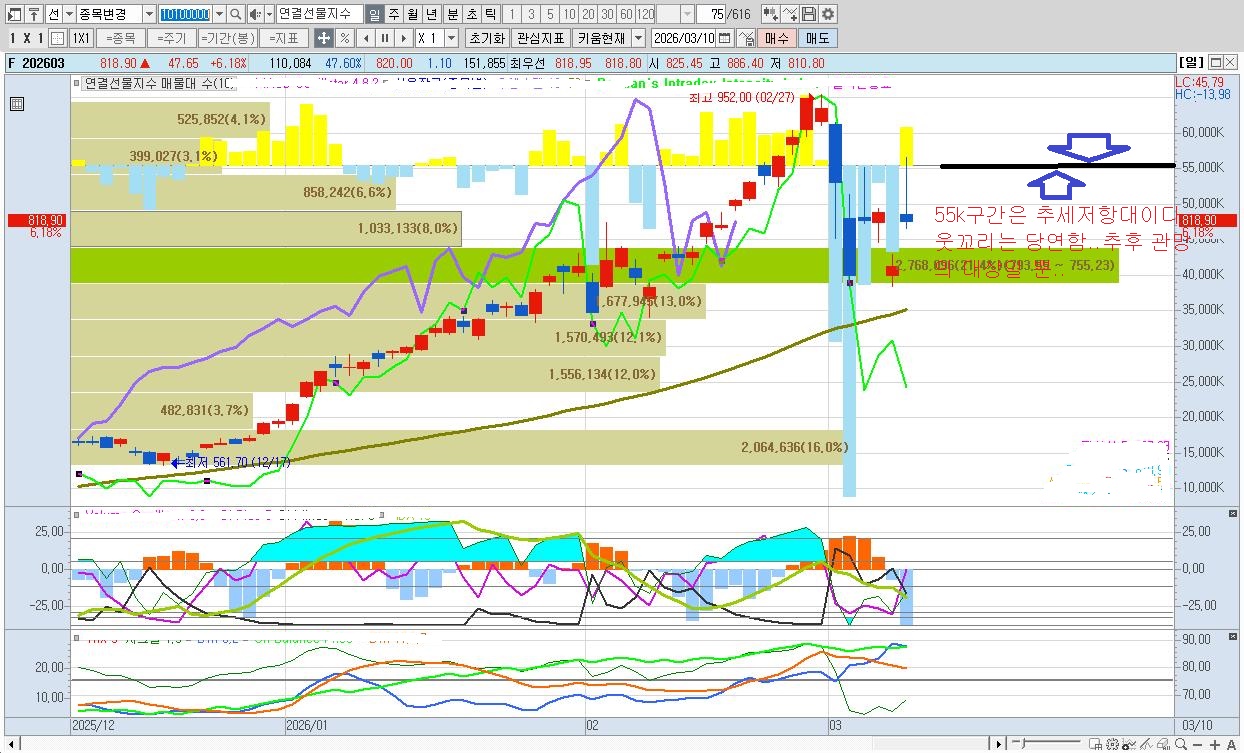Open the calendar date picker icon

pyautogui.click(x=724, y=38)
